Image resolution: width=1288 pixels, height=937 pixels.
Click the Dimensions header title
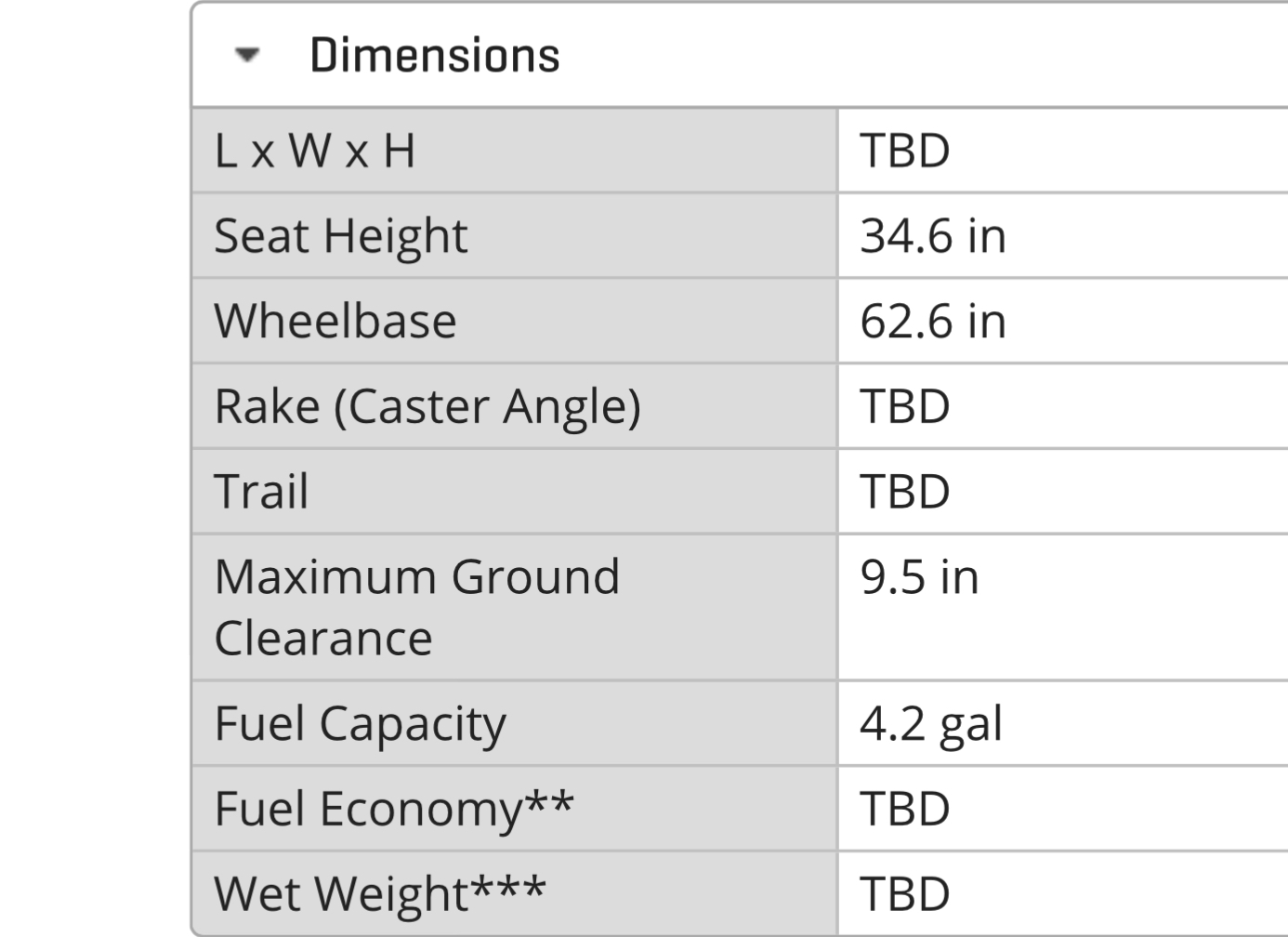(434, 55)
